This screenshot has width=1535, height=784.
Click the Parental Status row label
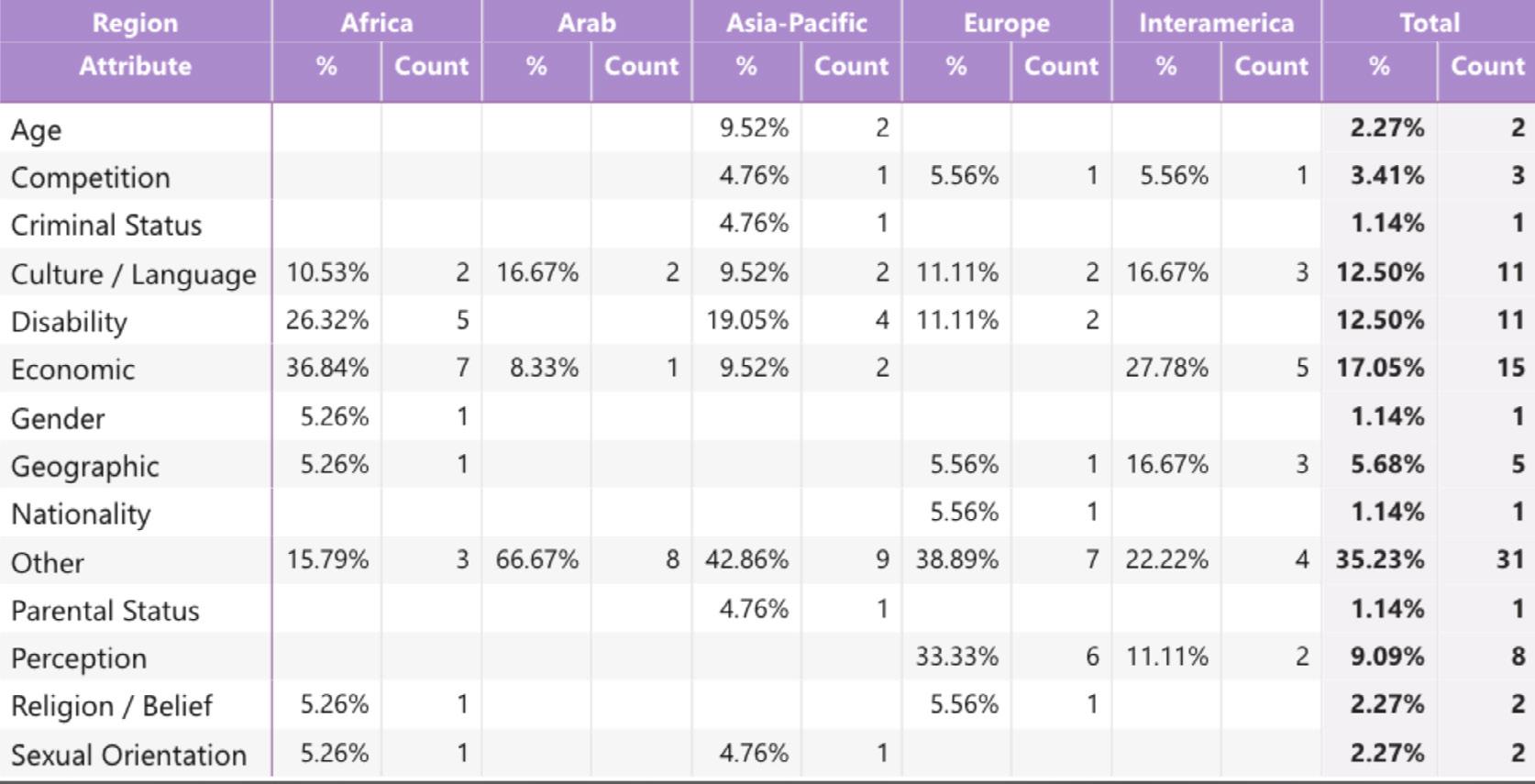(x=105, y=611)
